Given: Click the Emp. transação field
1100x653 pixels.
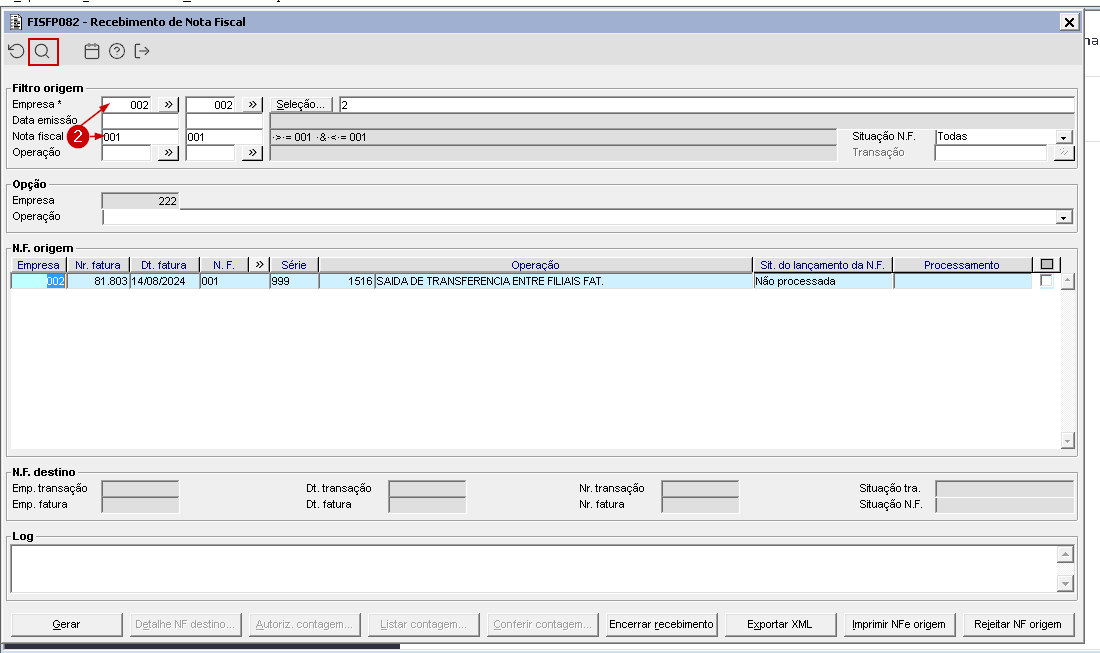Looking at the screenshot, I should click(140, 489).
